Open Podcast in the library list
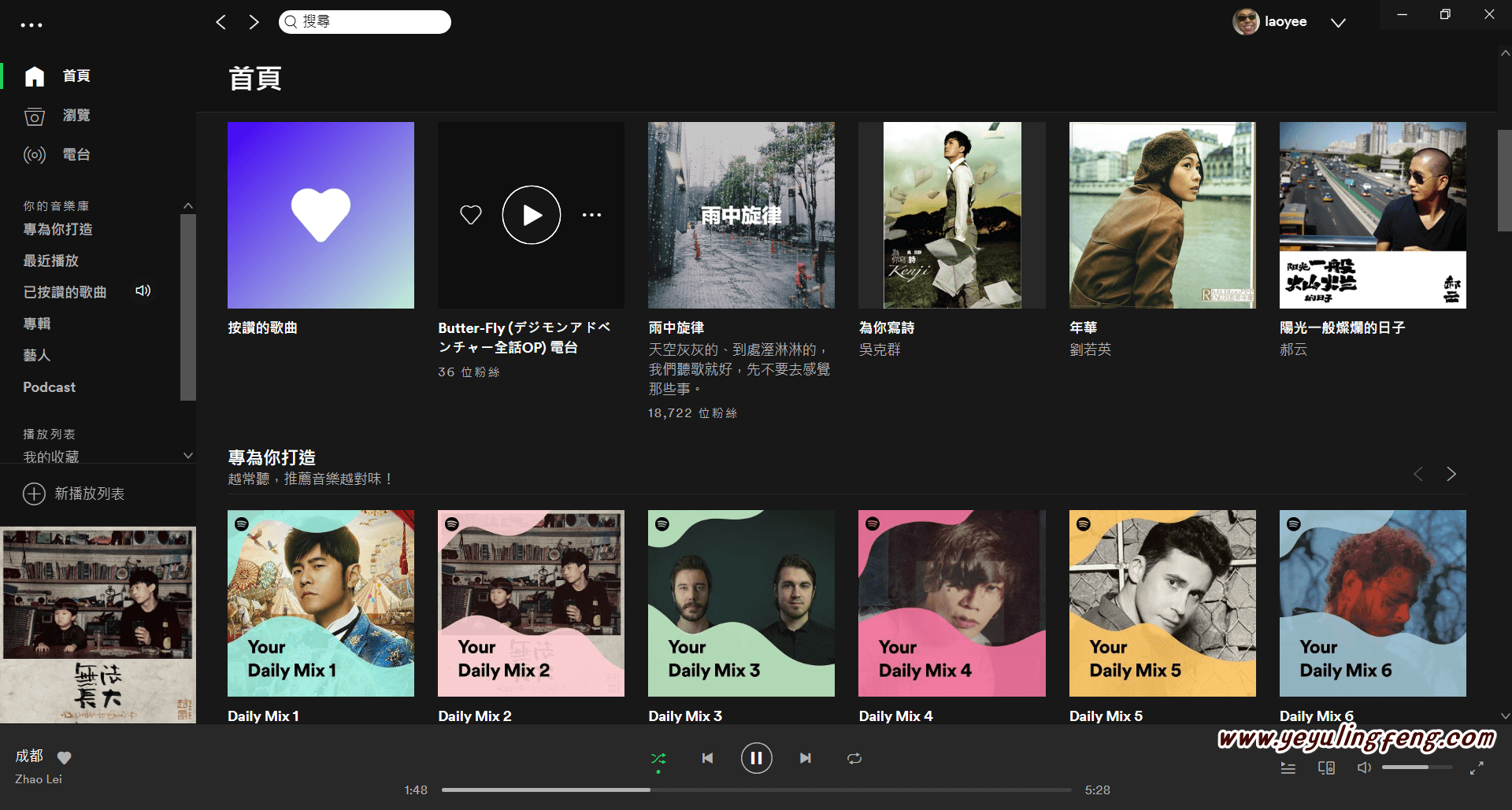 [49, 387]
